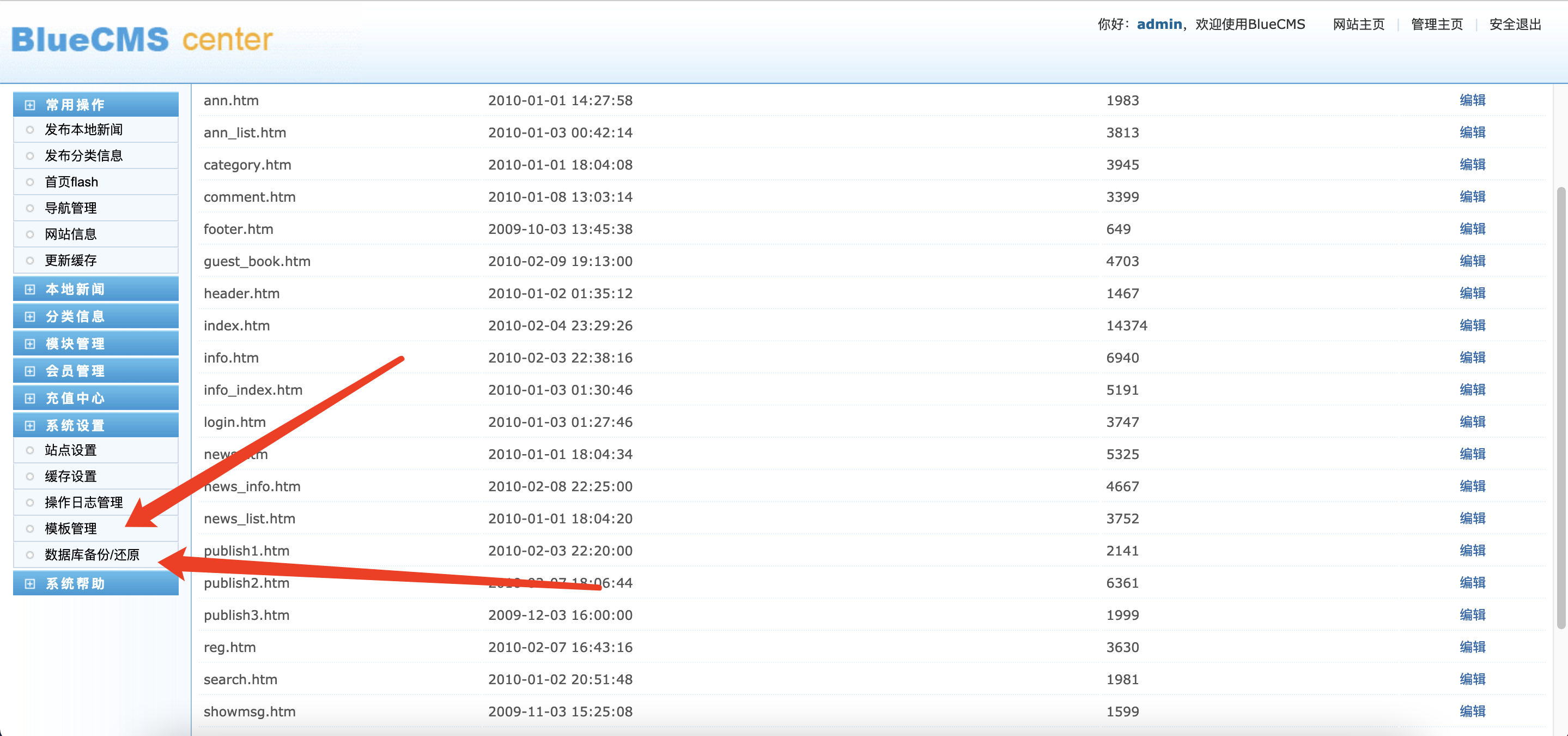Click the BlueCMS center logo
The width and height of the screenshot is (1568, 736).
tap(142, 40)
